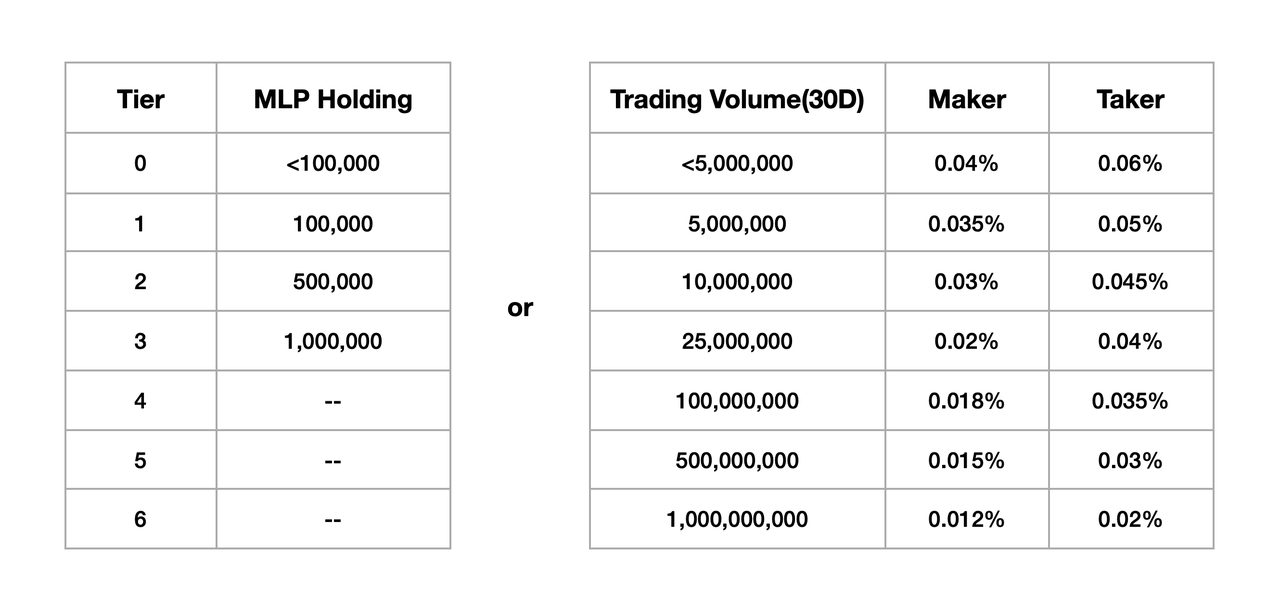Click the Tier column header
1280x612 pixels.
pyautogui.click(x=140, y=99)
